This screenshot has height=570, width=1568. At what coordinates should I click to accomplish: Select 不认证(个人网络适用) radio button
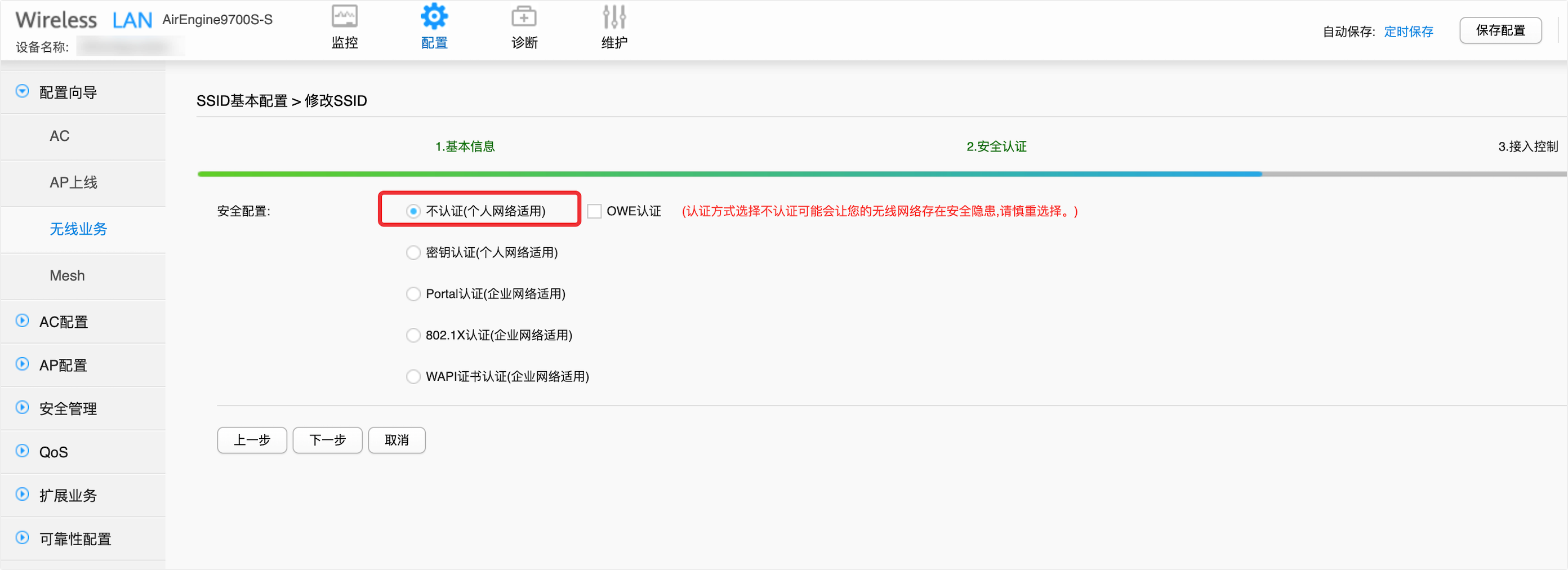tap(413, 211)
